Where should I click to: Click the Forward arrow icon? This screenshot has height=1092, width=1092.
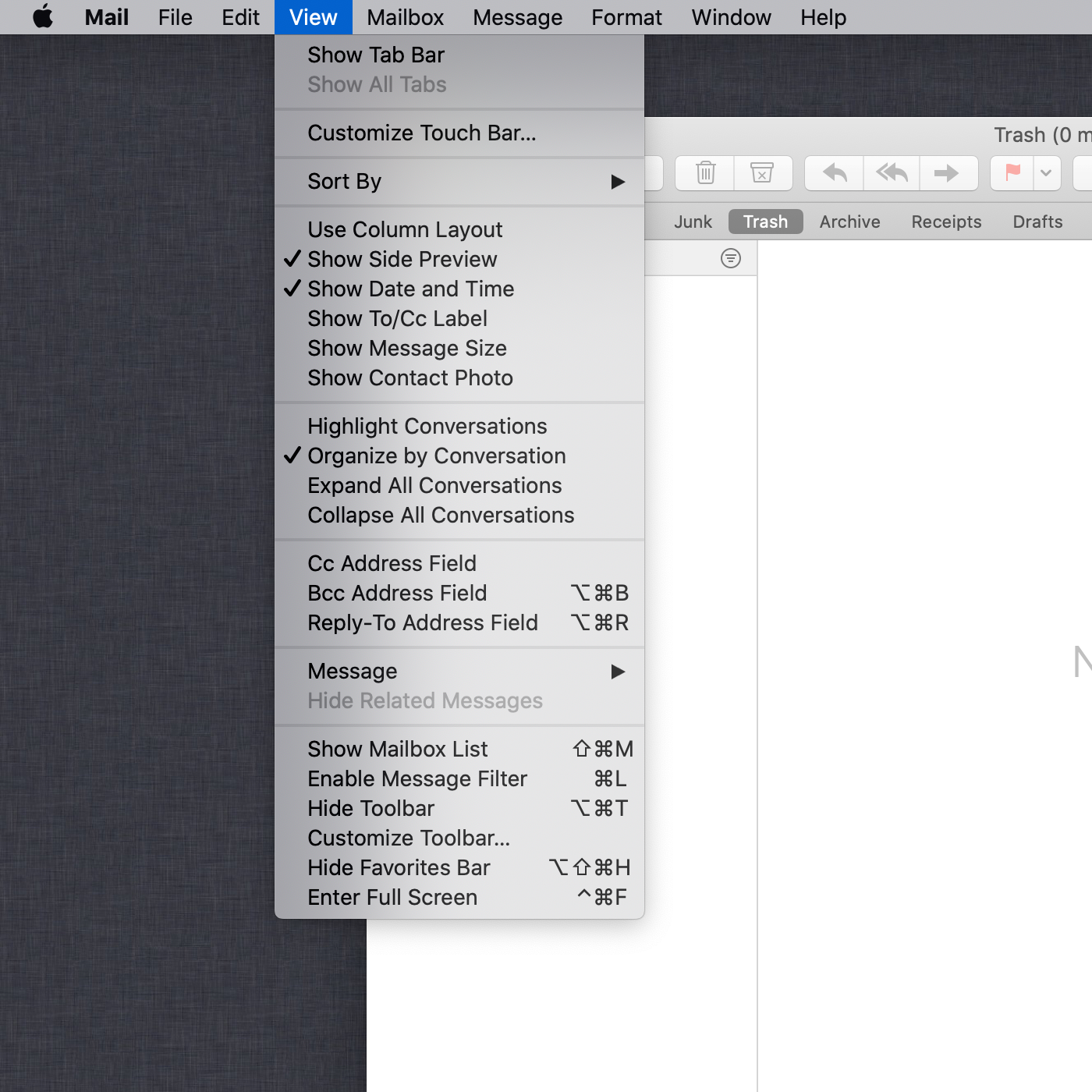(947, 172)
